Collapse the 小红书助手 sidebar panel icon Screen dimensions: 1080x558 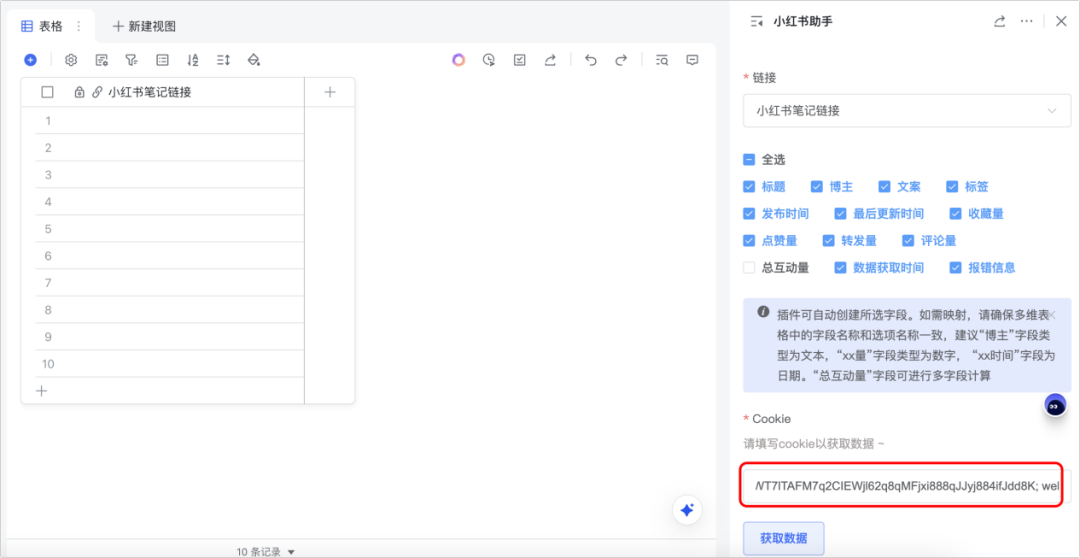(x=757, y=22)
